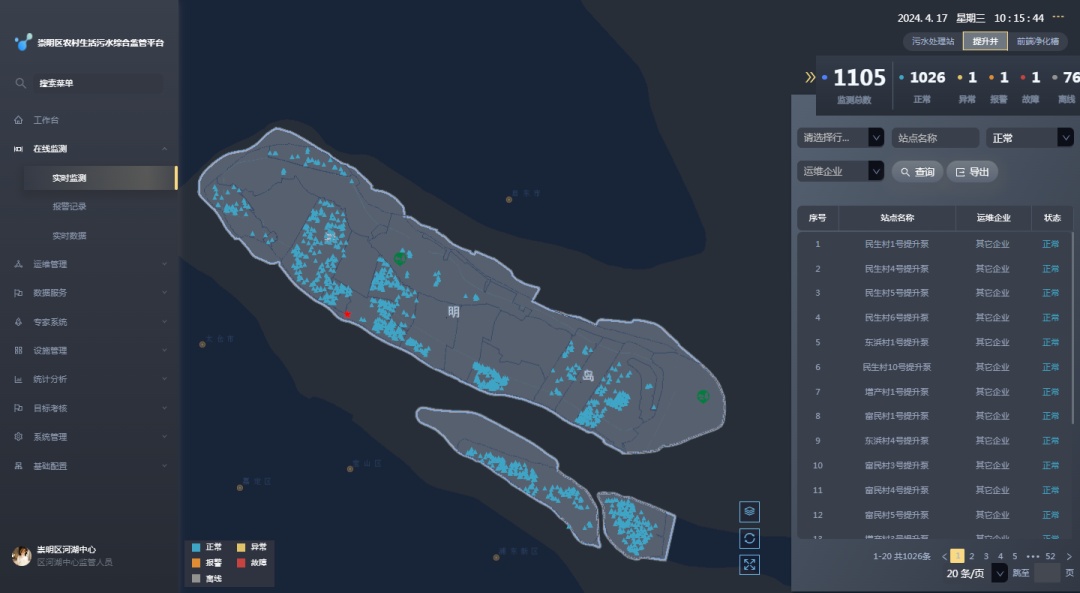Switch to 提升井 tab
The image size is (1080, 593).
pyautogui.click(x=985, y=41)
